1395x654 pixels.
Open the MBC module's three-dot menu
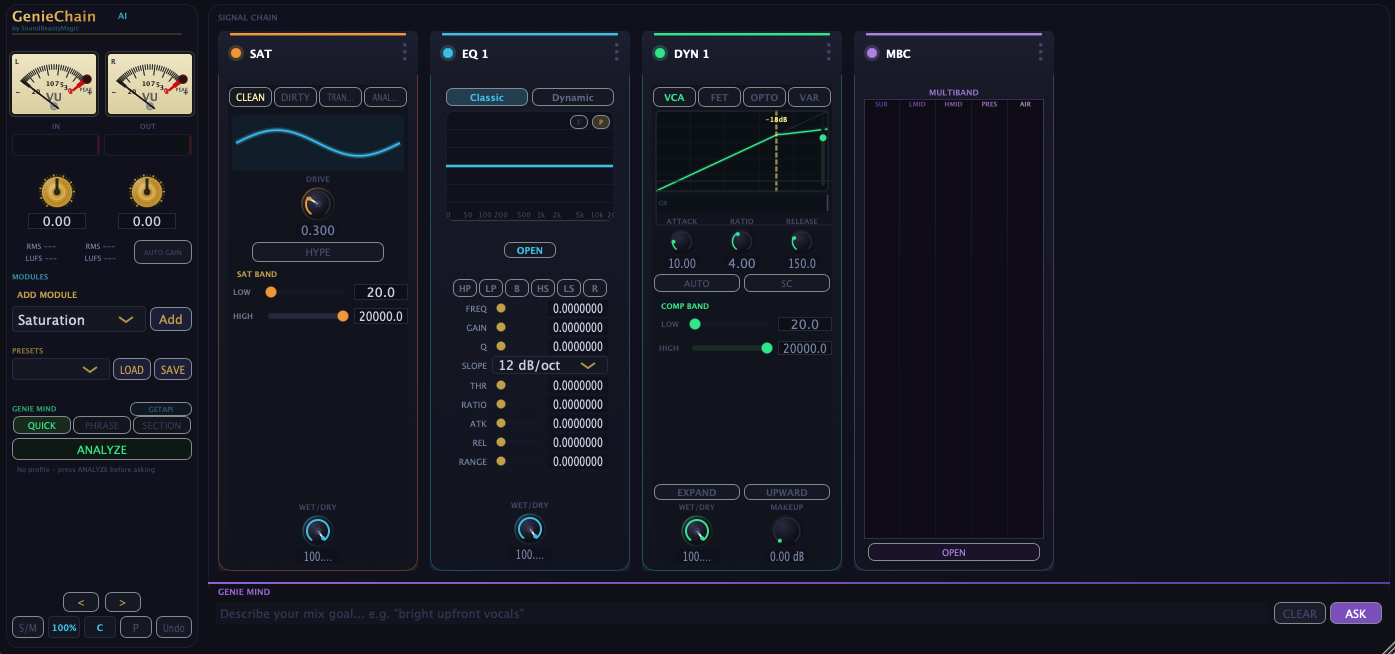click(1040, 54)
